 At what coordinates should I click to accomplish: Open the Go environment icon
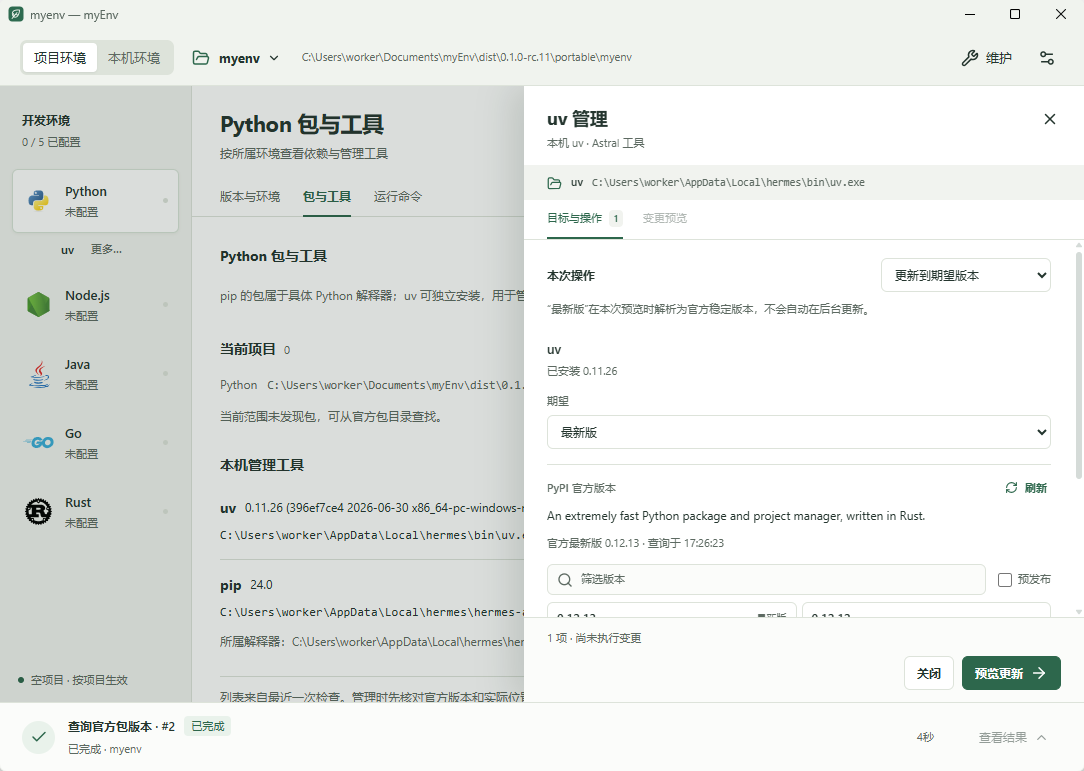click(39, 443)
